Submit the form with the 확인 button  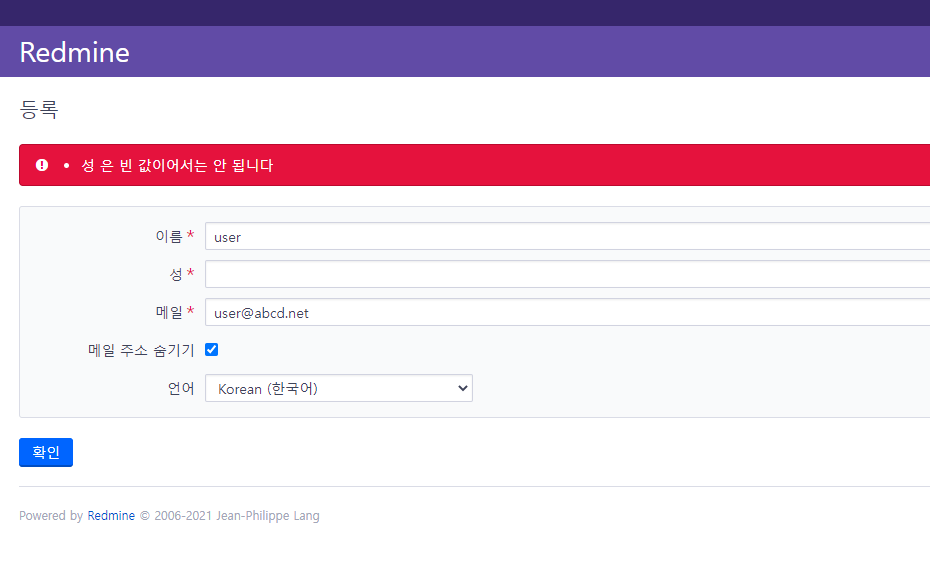pyautogui.click(x=46, y=452)
